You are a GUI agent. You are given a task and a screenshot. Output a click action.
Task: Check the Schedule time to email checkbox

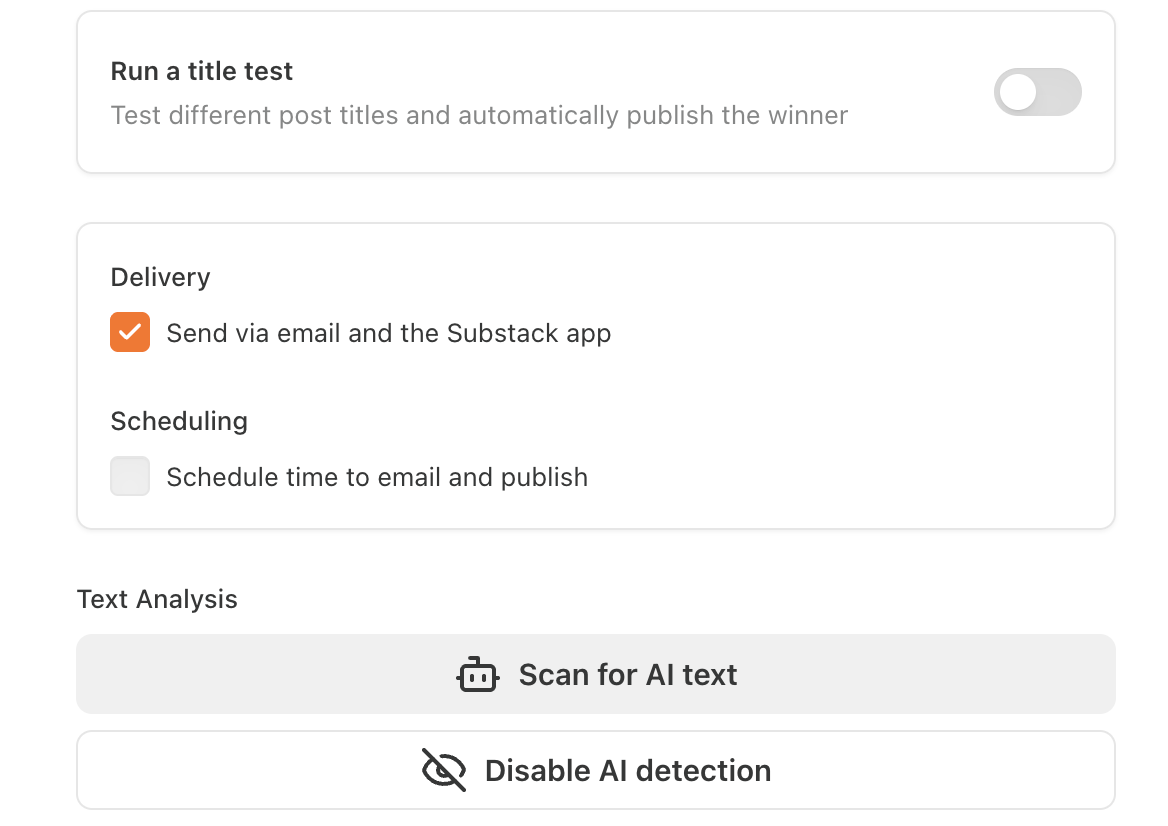coord(130,476)
